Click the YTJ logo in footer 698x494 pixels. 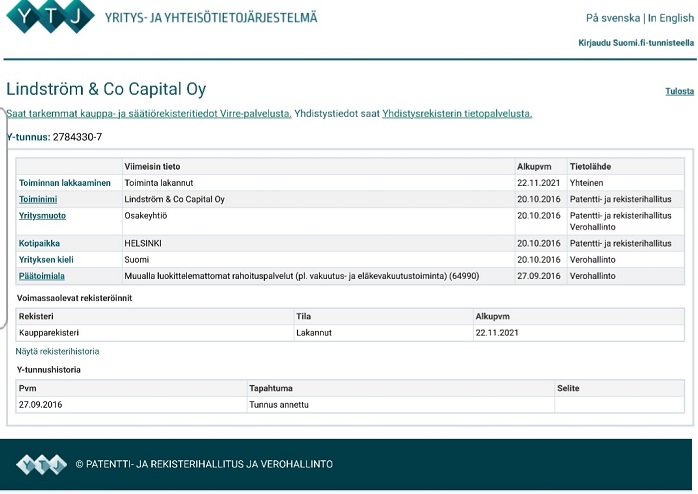[41, 464]
